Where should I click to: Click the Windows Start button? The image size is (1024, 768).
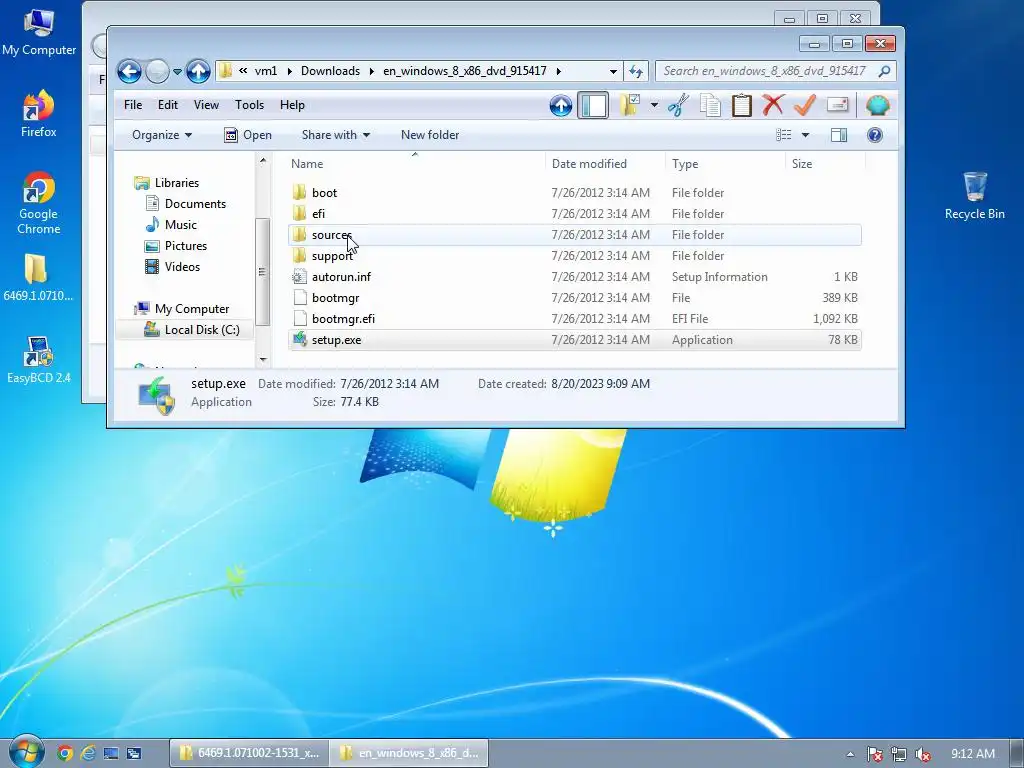[26, 752]
